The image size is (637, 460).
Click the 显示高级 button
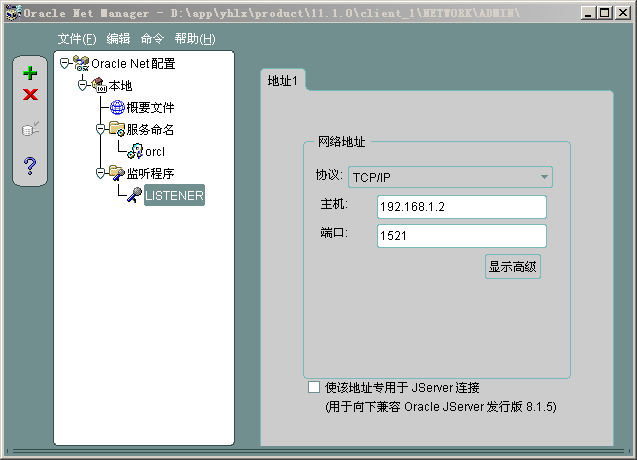tap(513, 267)
